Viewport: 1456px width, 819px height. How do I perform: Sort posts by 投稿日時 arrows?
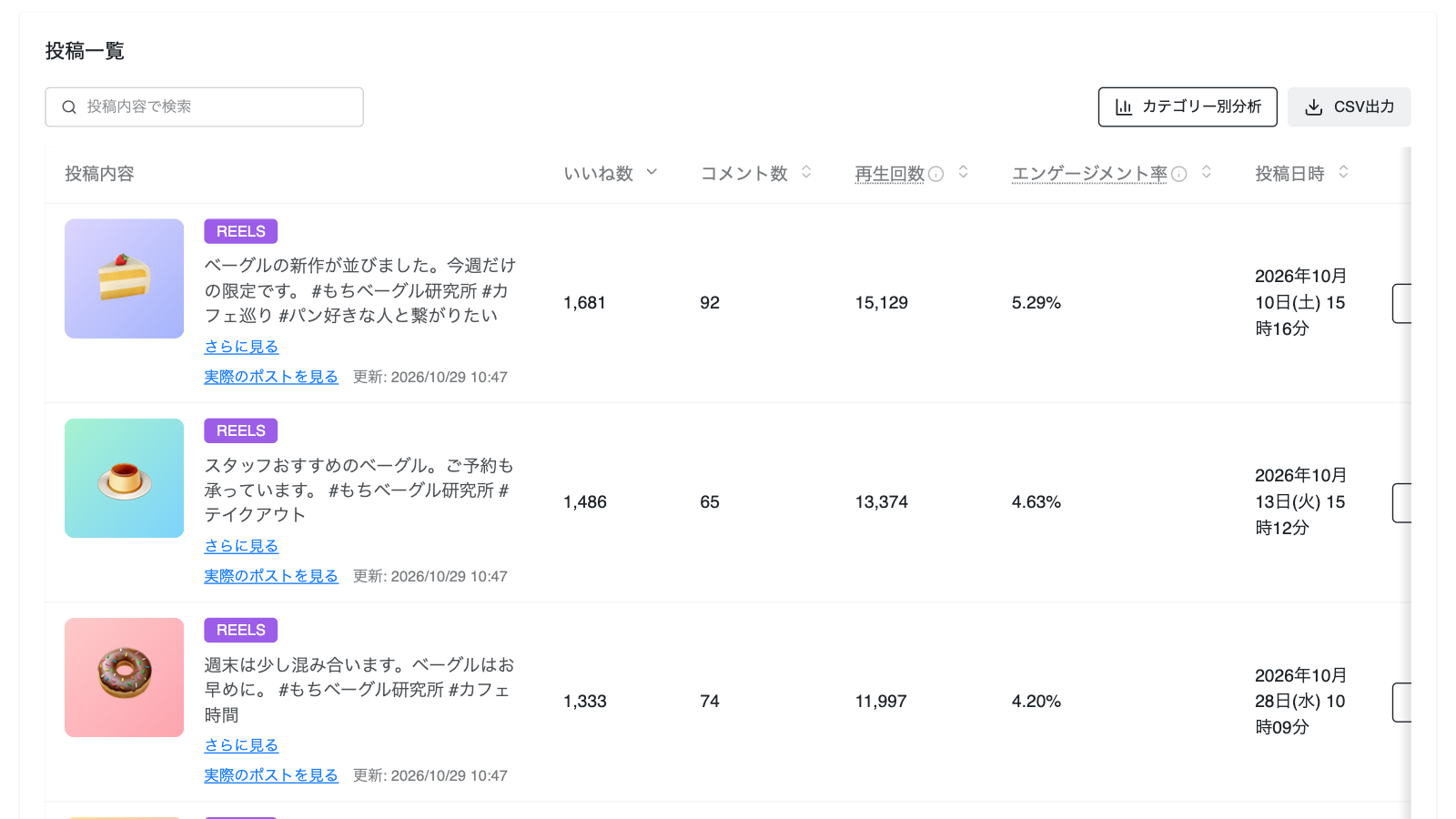pos(1343,172)
